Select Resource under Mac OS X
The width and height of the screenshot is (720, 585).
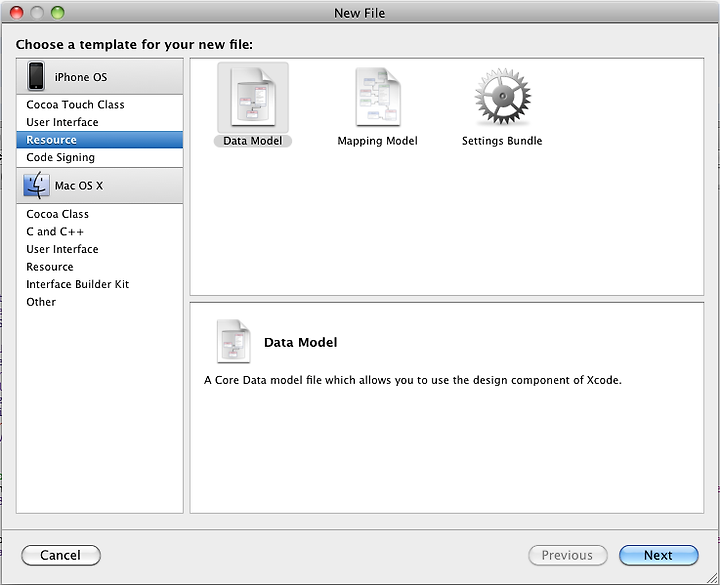click(x=100, y=267)
